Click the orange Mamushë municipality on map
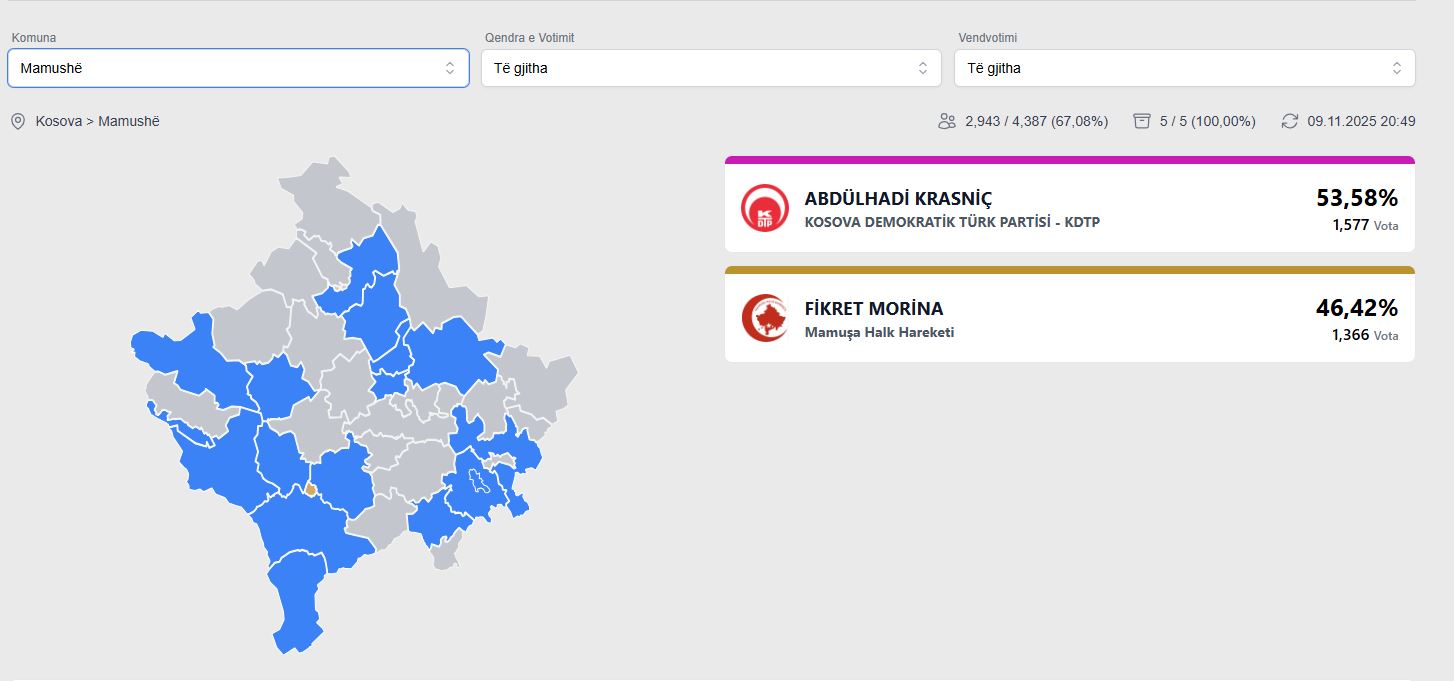This screenshot has height=681, width=1454. [x=311, y=490]
